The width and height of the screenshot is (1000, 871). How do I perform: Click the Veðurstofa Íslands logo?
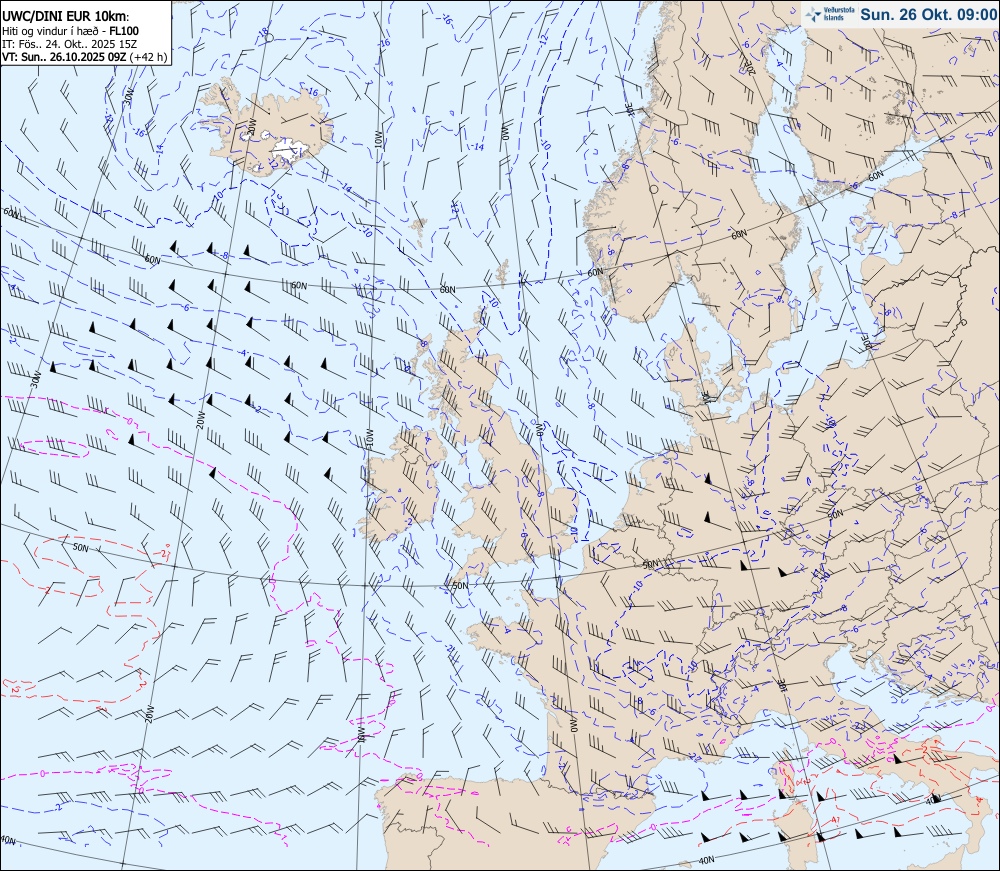coord(829,14)
